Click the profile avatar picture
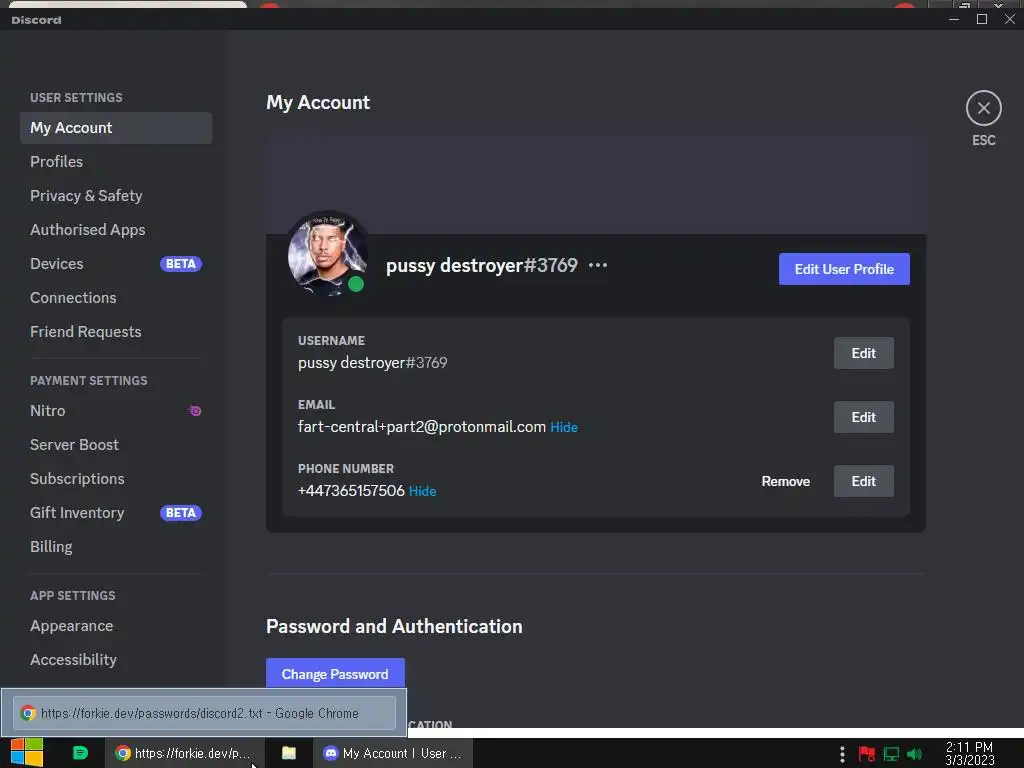The image size is (1024, 768). click(327, 253)
